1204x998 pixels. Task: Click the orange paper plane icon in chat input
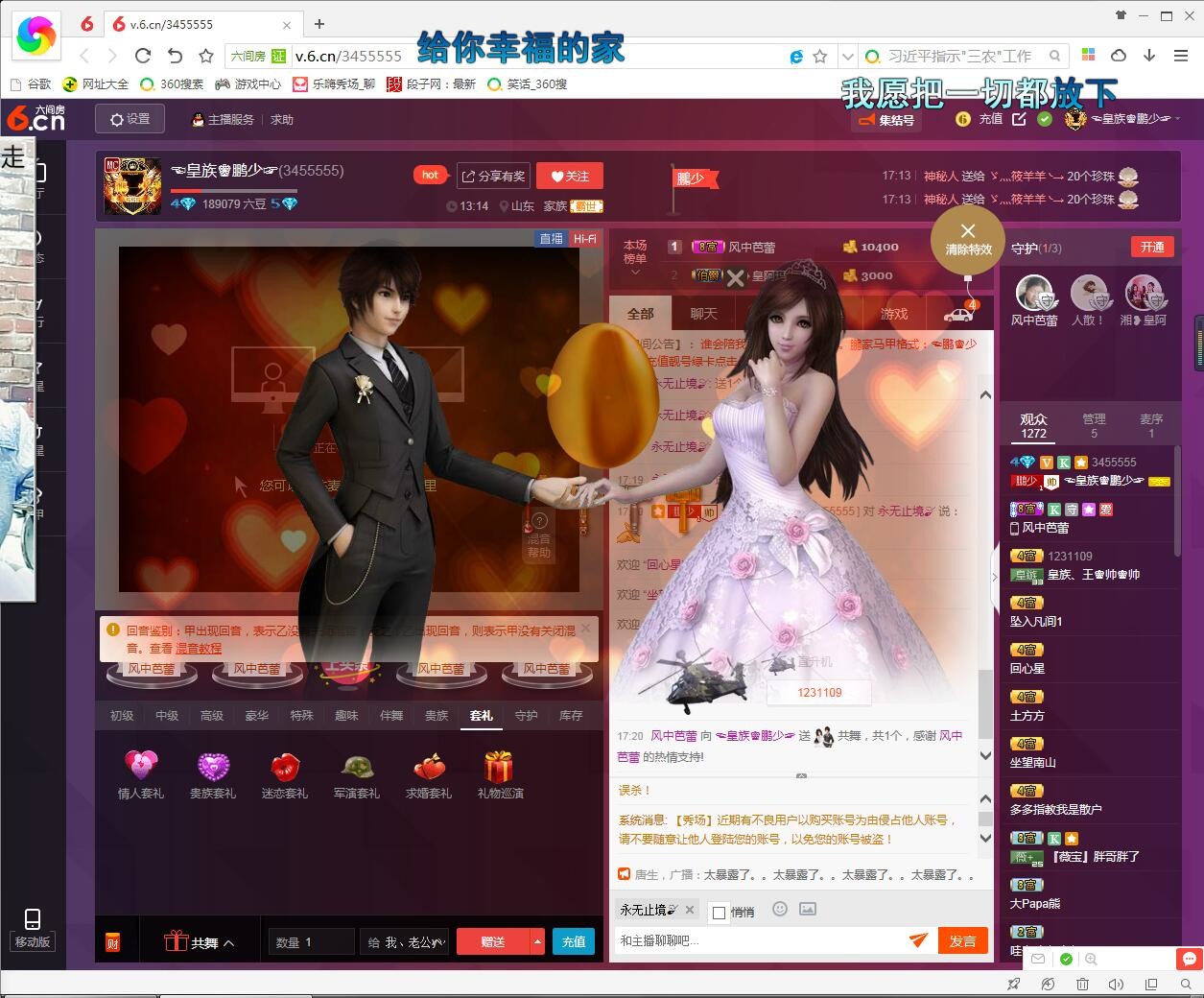coord(918,940)
